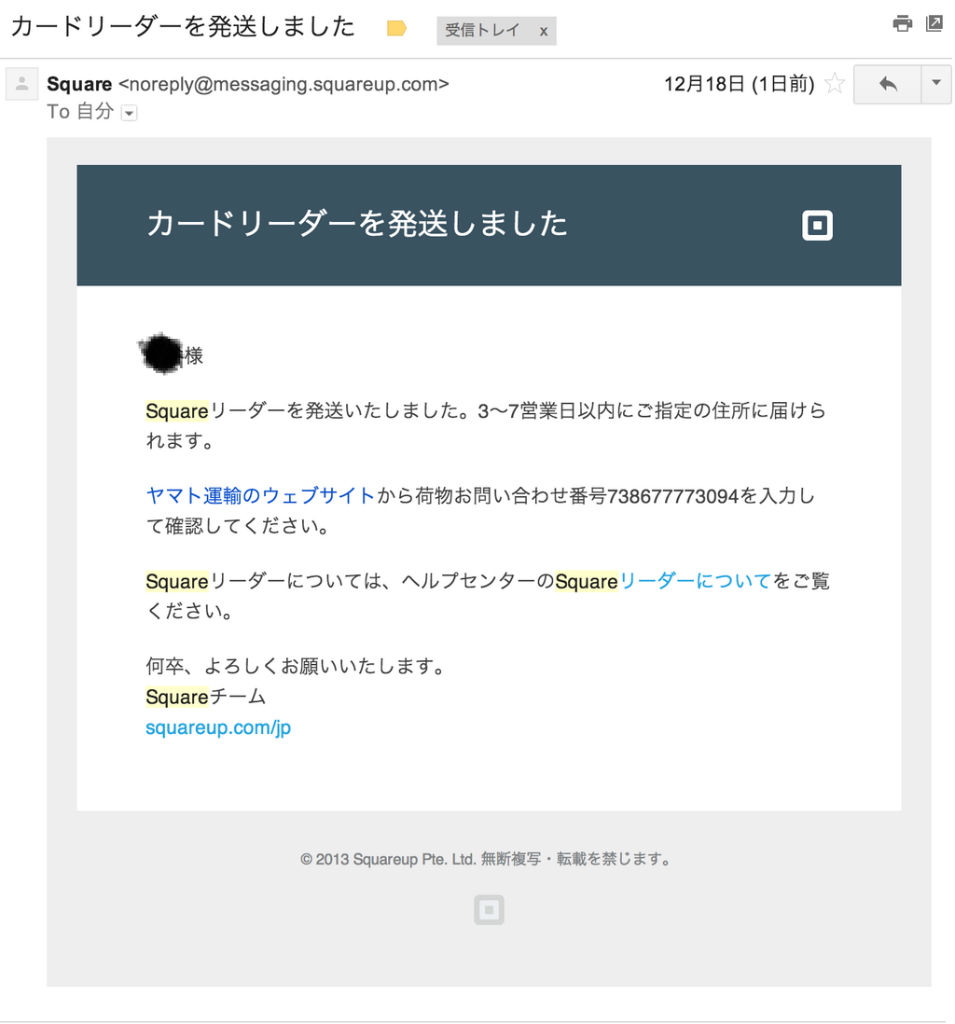Click the Square logo in the header banner
This screenshot has width=955, height=1024.
(817, 225)
